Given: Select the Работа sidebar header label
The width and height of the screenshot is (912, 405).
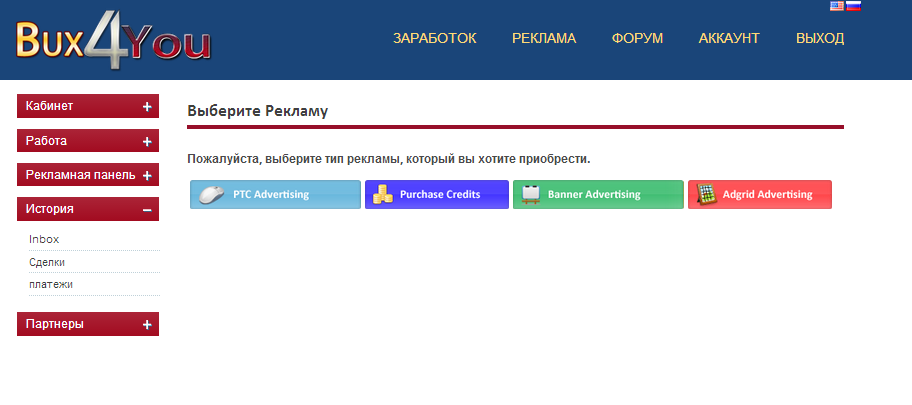Looking at the screenshot, I should pyautogui.click(x=47, y=141).
